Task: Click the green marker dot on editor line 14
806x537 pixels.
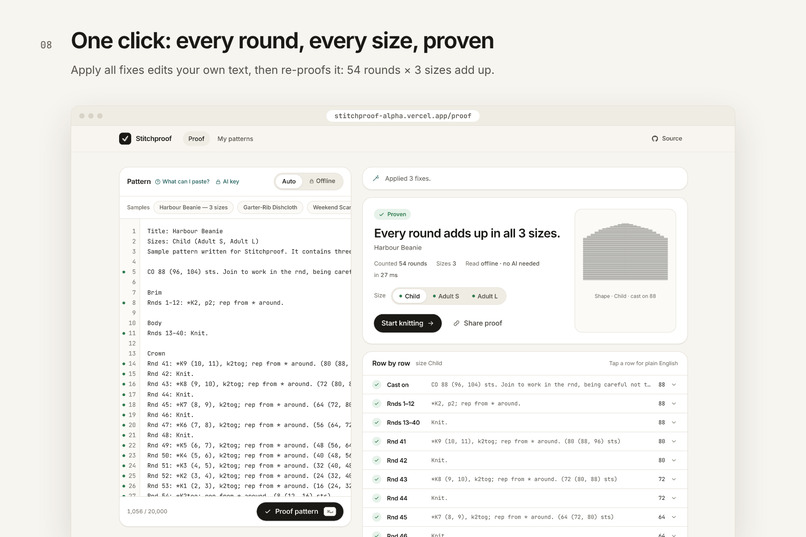Action: click(124, 364)
